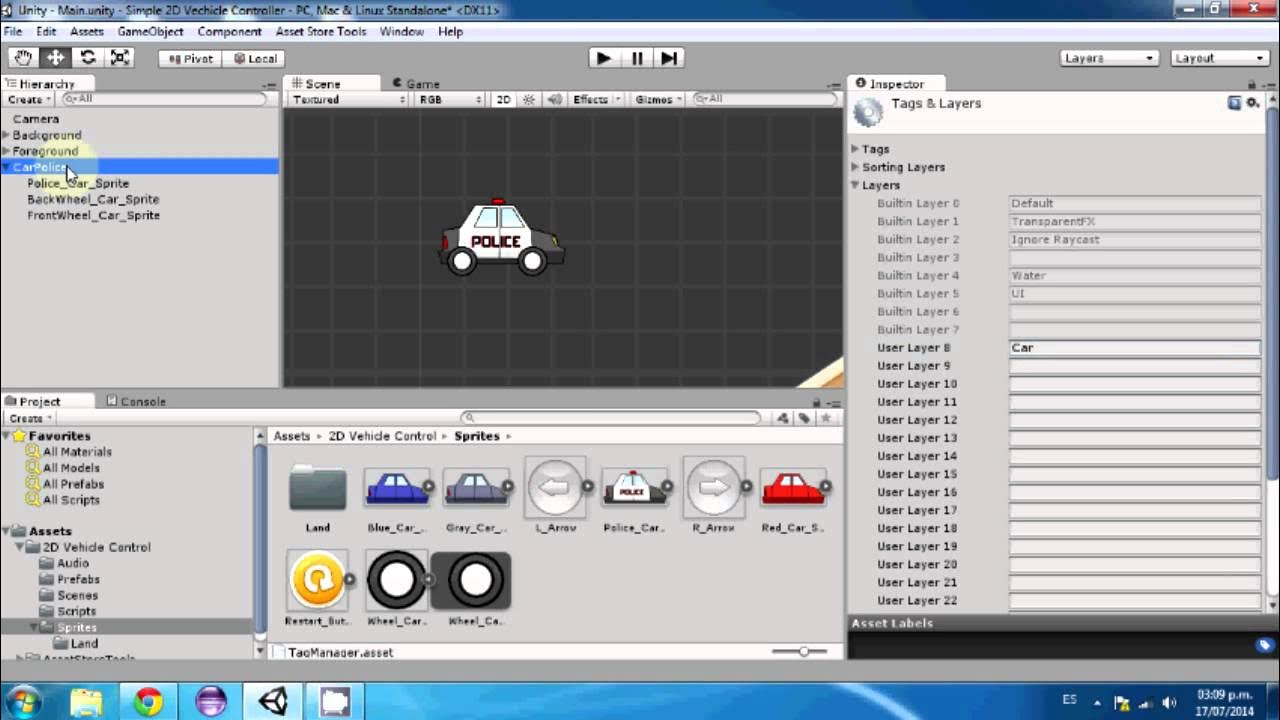Click the Pause button in the toolbar

tap(637, 58)
